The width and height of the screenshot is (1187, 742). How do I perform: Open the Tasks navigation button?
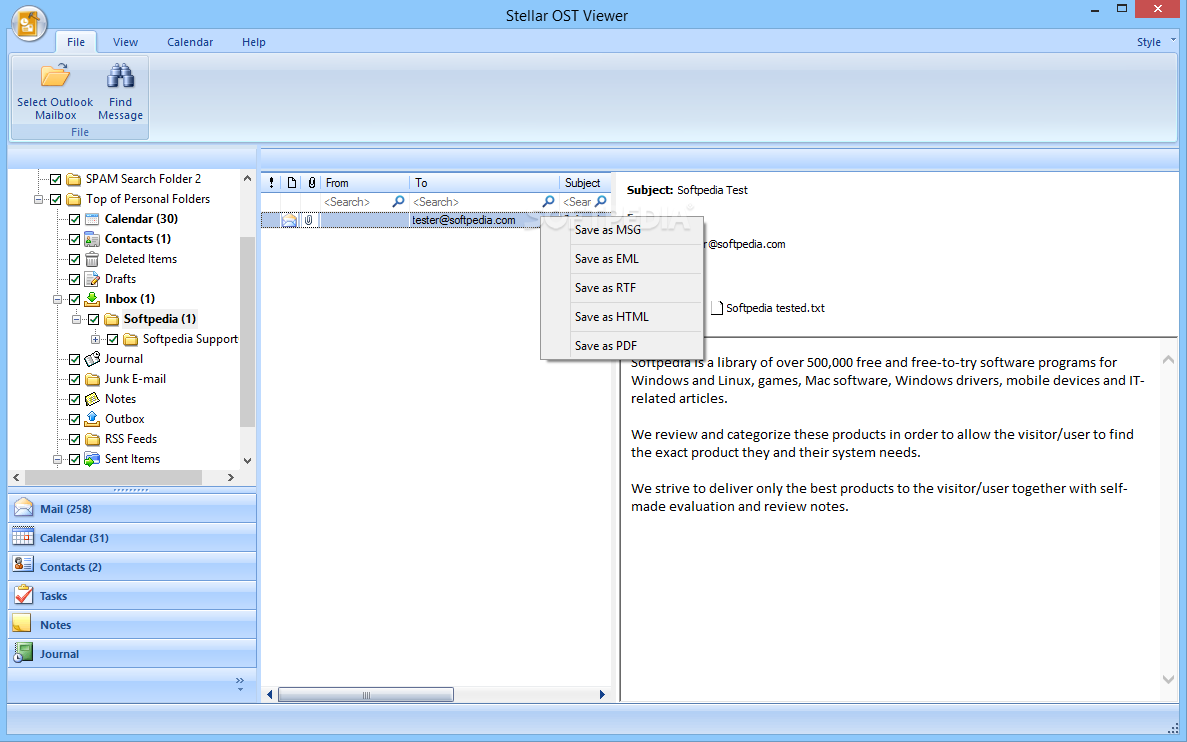132,595
